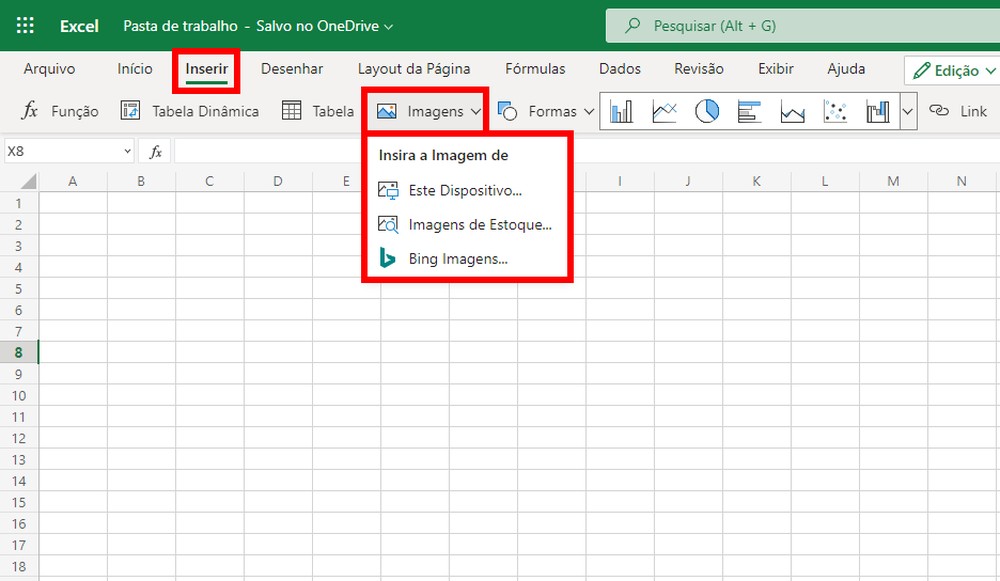Open the Formas dropdown
This screenshot has width=1000, height=581.
pyautogui.click(x=546, y=111)
